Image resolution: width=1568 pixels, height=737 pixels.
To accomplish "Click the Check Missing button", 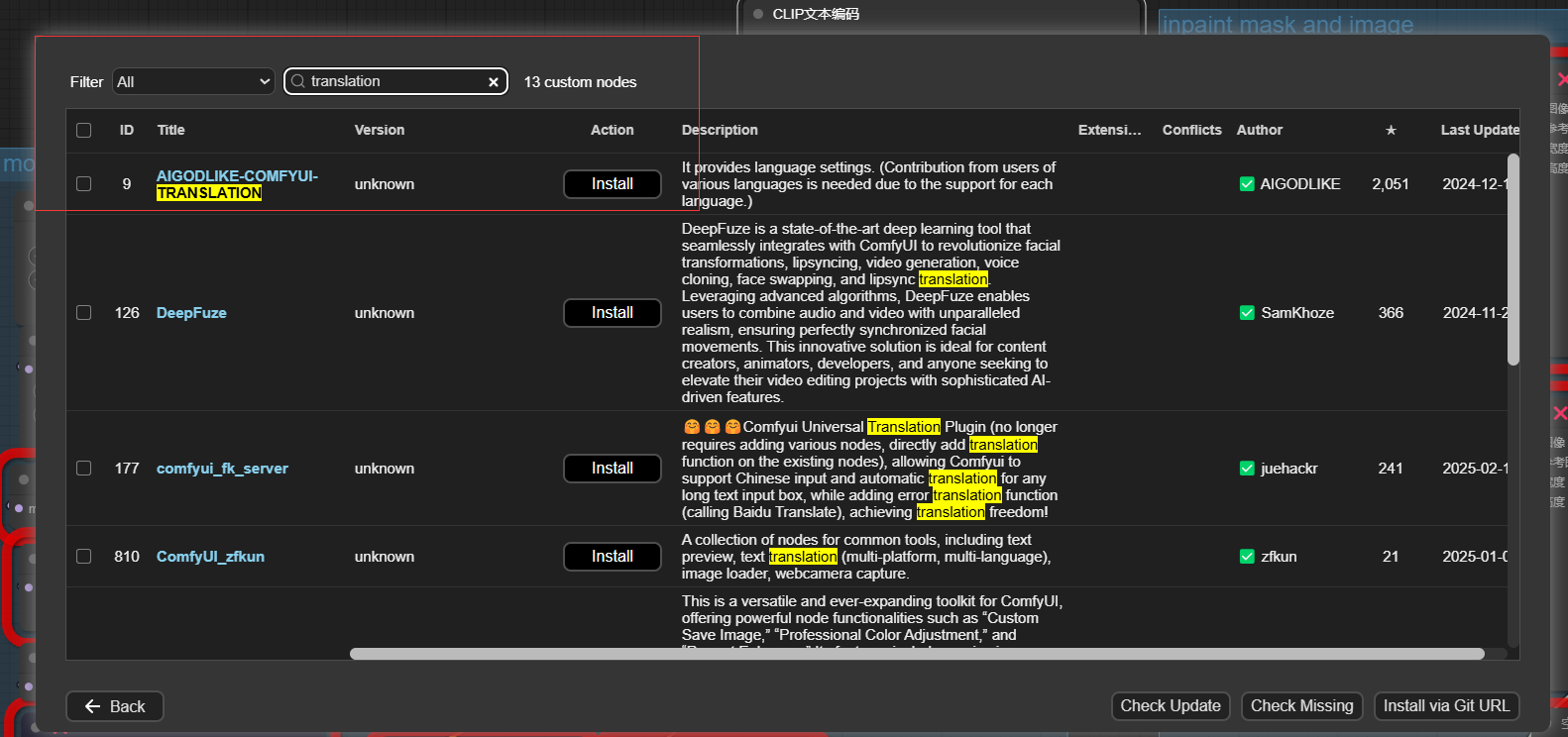I will coord(1301,706).
